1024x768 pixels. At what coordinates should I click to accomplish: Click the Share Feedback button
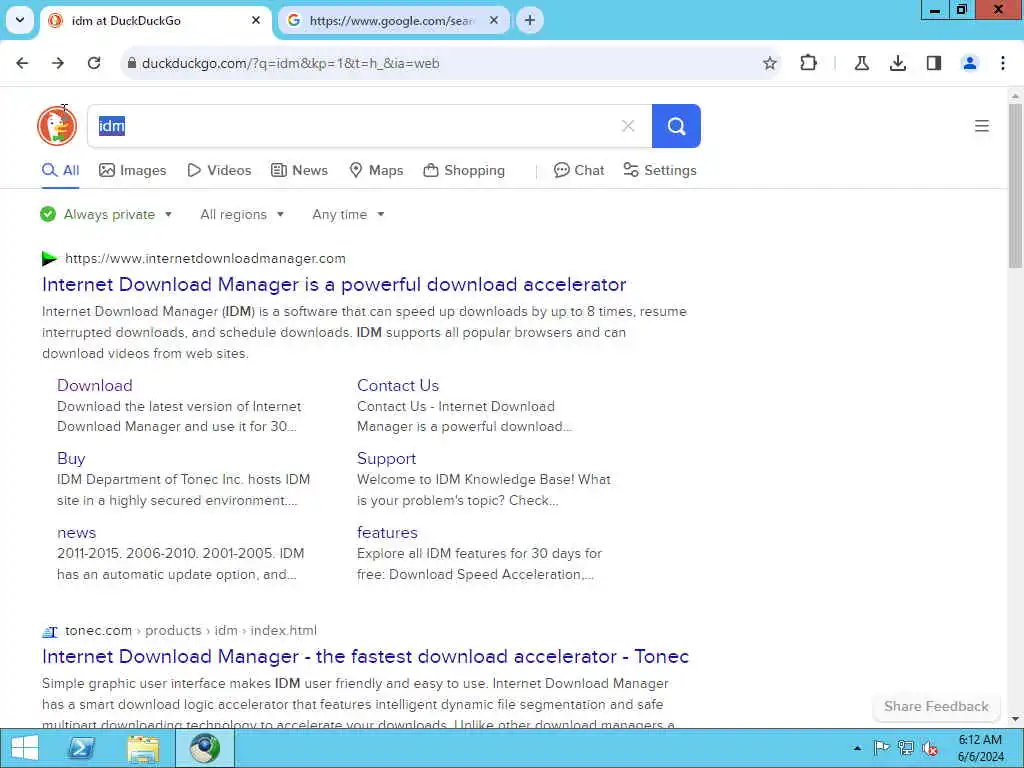tap(936, 707)
